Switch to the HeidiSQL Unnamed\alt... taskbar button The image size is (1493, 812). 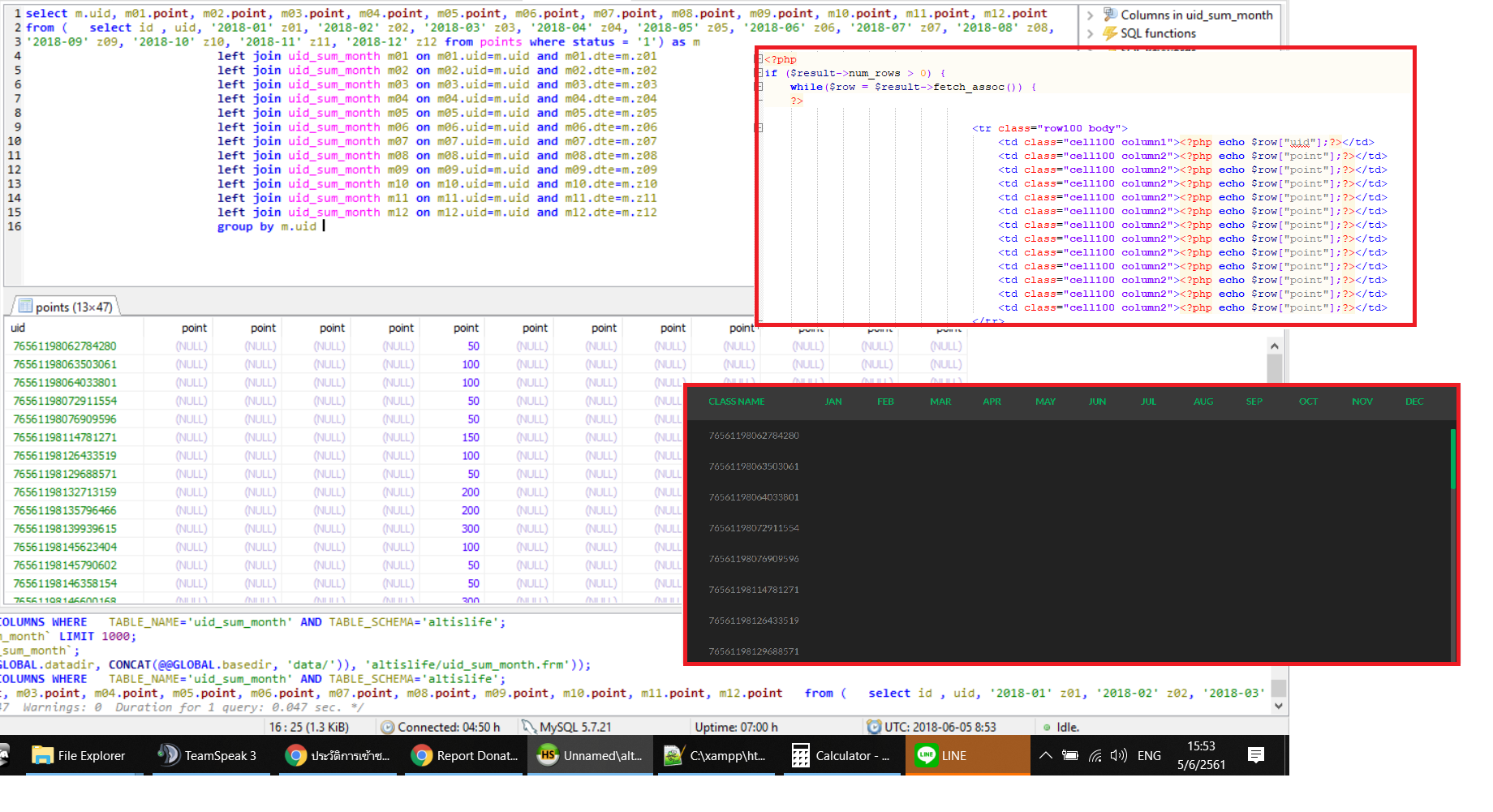coord(590,755)
